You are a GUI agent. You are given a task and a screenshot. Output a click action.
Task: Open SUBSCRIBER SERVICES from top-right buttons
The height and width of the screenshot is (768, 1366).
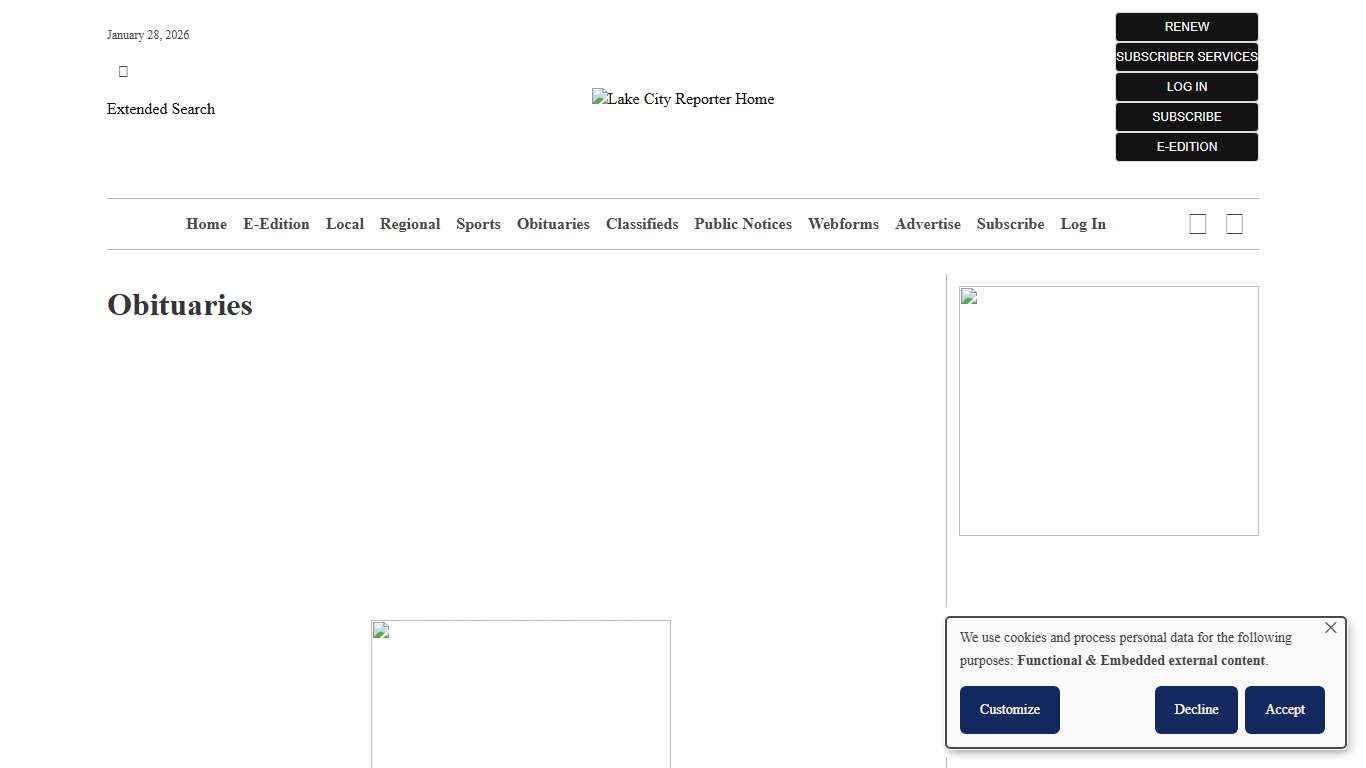tap(1186, 57)
